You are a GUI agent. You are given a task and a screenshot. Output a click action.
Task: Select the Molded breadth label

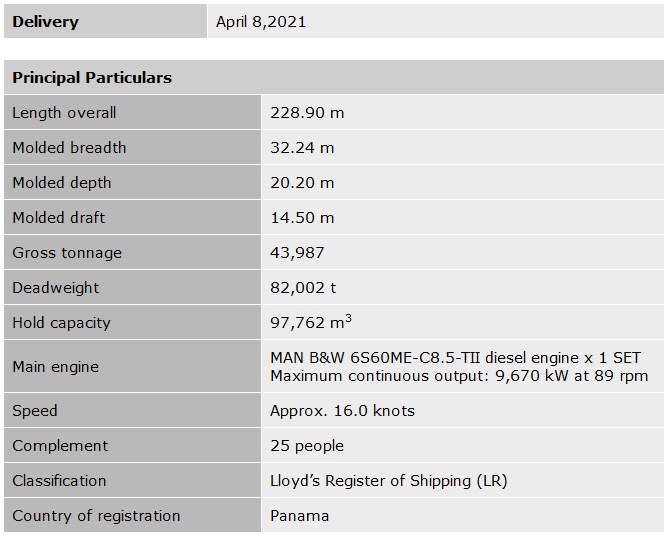click(x=69, y=148)
